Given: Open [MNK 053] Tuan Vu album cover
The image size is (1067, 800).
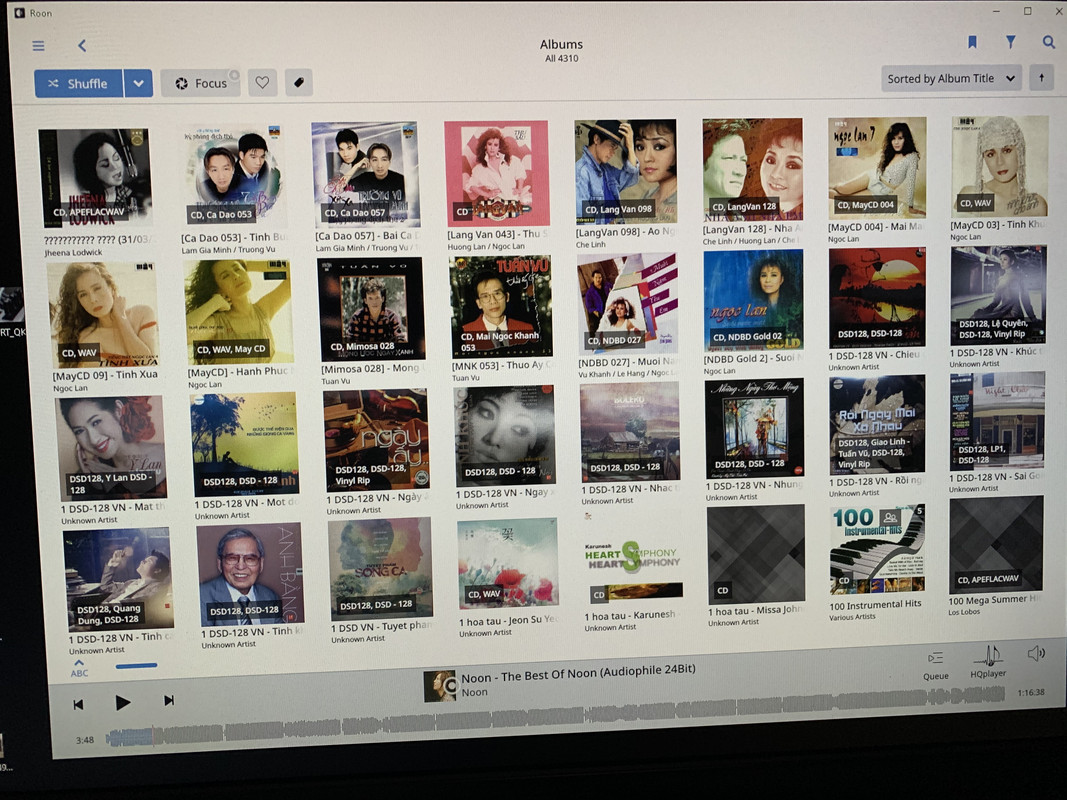Looking at the screenshot, I should (x=501, y=307).
